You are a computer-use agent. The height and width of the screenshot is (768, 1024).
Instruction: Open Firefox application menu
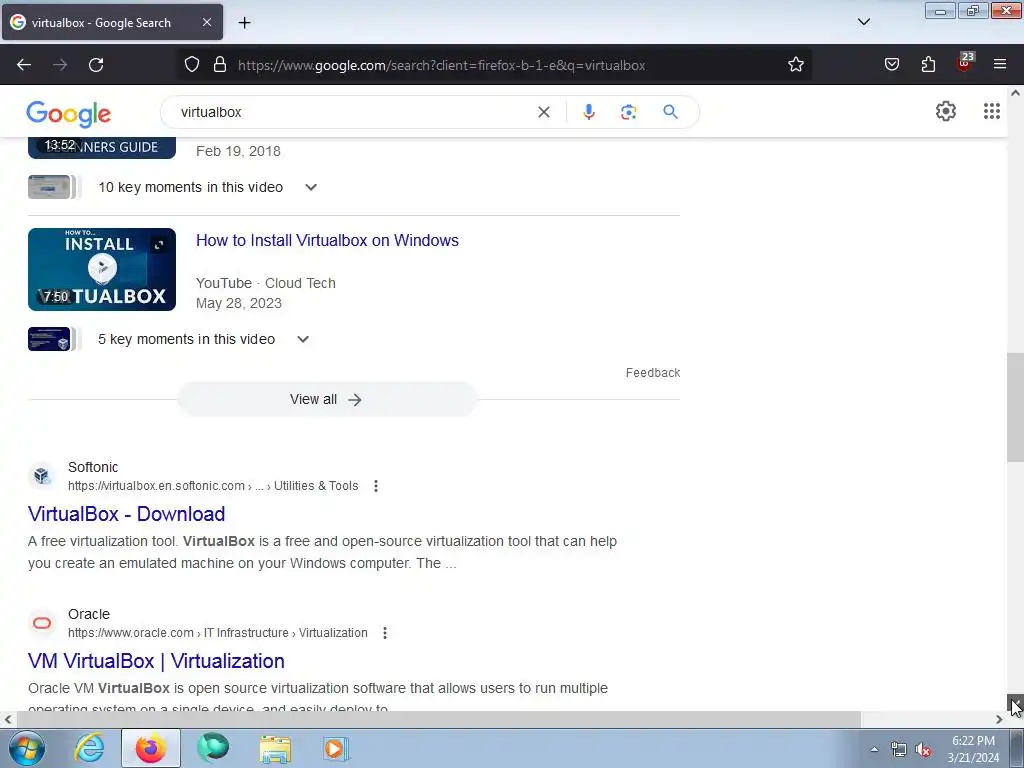click(1000, 65)
